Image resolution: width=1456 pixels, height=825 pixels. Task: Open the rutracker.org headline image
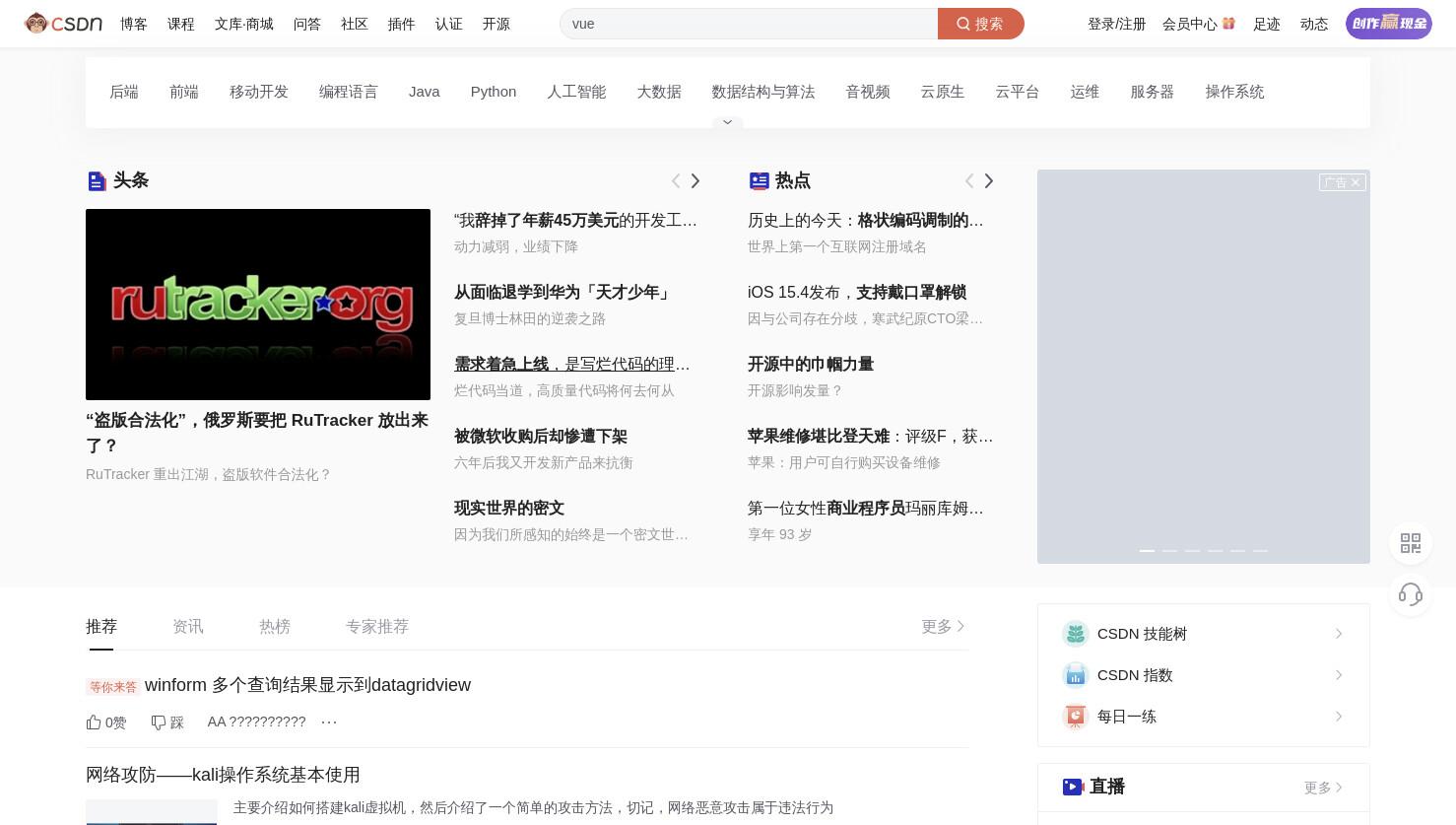pos(258,305)
